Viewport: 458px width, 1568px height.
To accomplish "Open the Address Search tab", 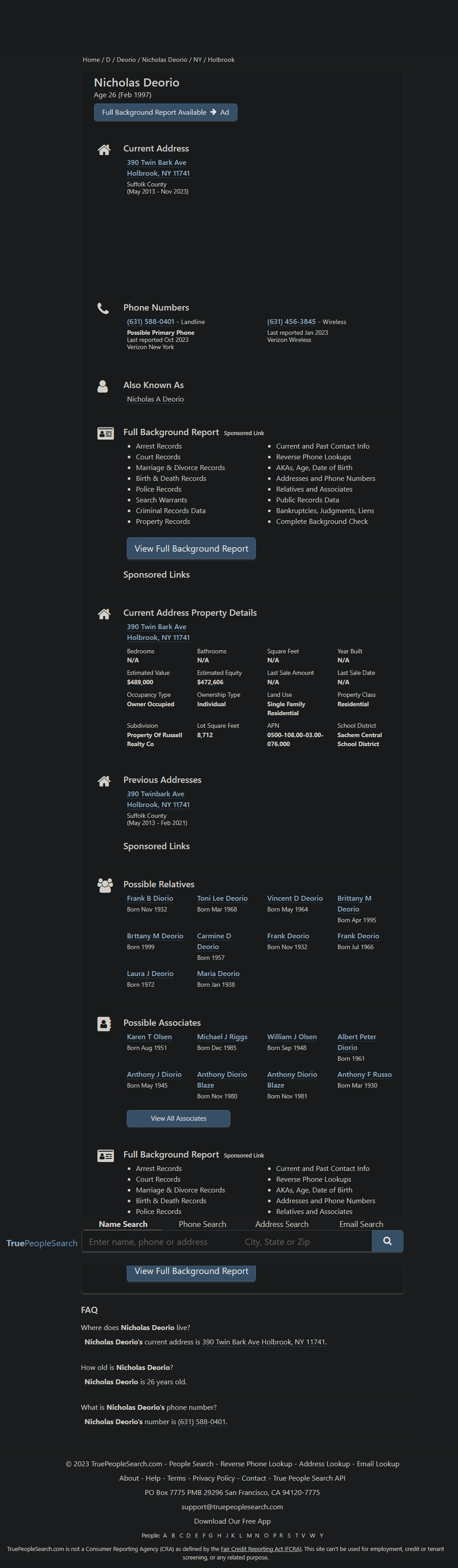I will click(282, 1224).
